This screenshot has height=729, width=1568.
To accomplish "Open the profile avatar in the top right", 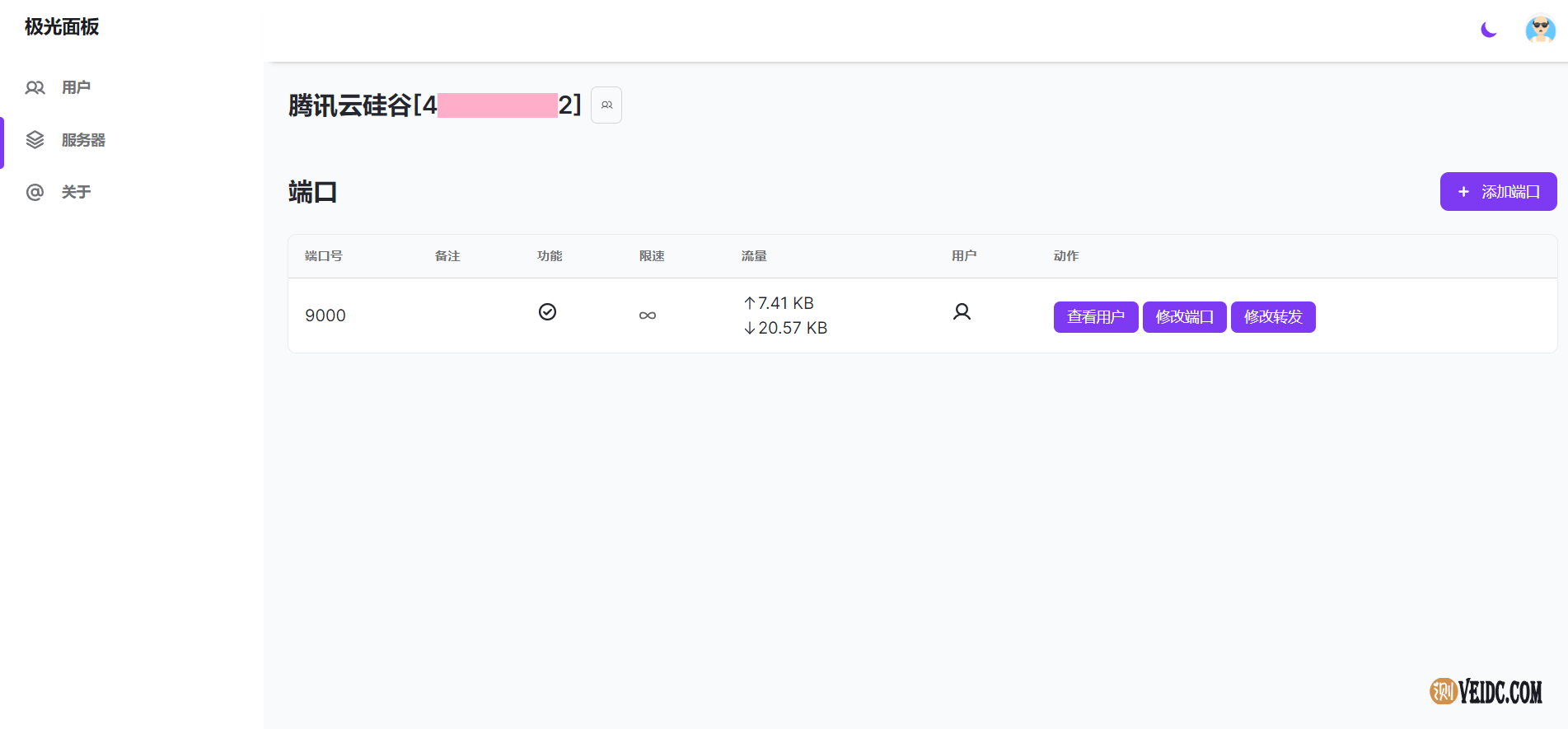I will pyautogui.click(x=1540, y=30).
